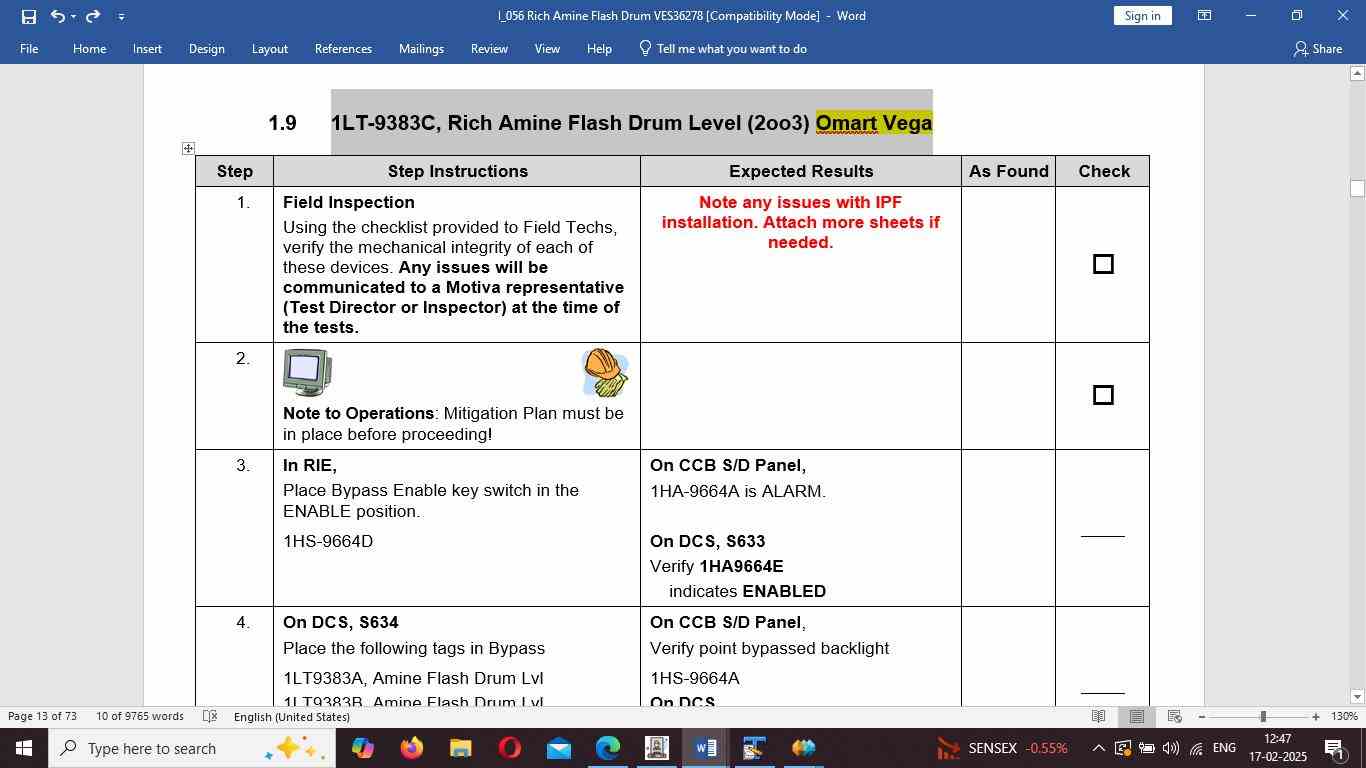Viewport: 1366px width, 768px height.
Task: Switch to Read Mode view
Action: (x=1098, y=716)
